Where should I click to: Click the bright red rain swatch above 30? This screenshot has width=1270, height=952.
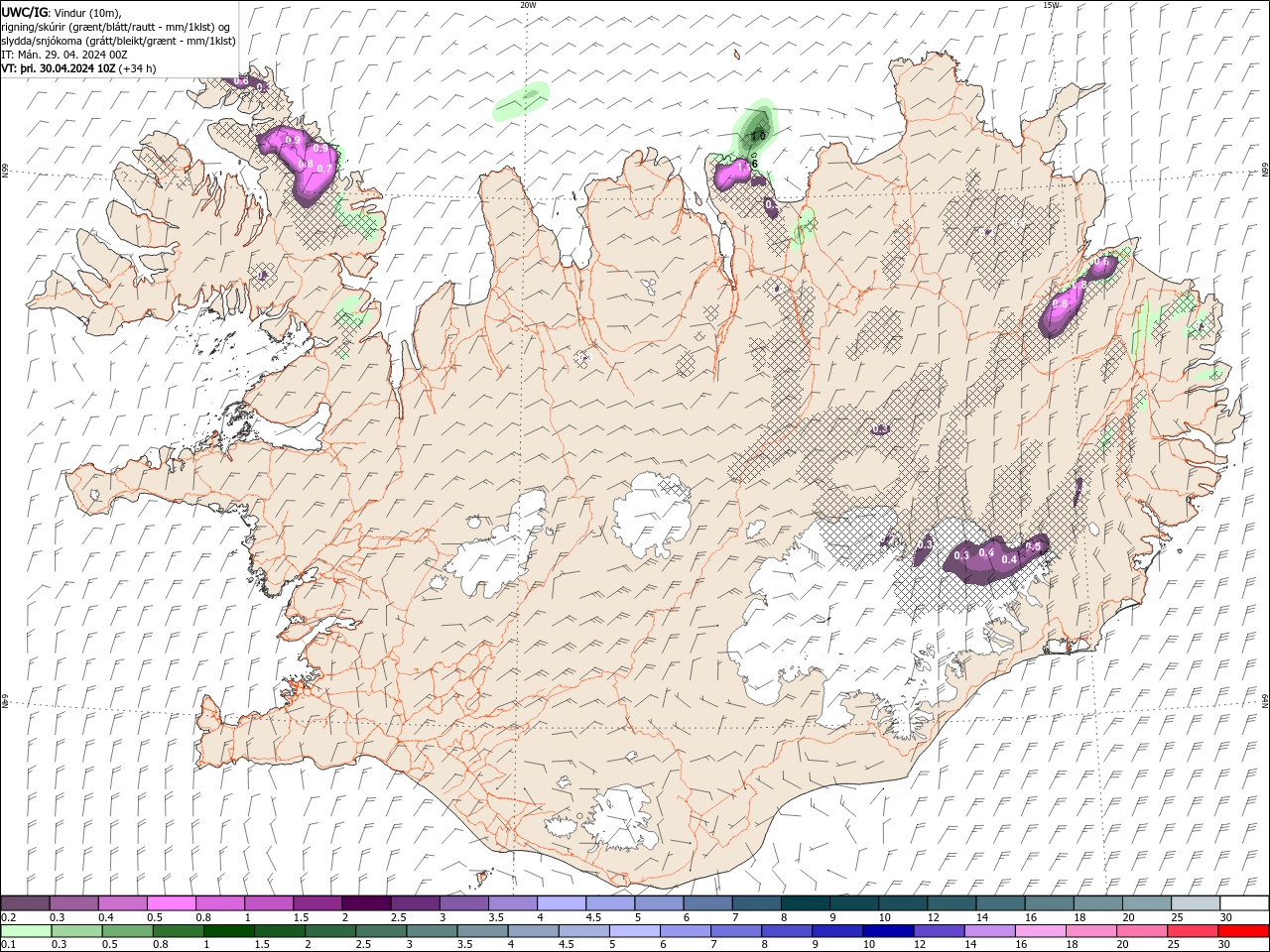1243,931
